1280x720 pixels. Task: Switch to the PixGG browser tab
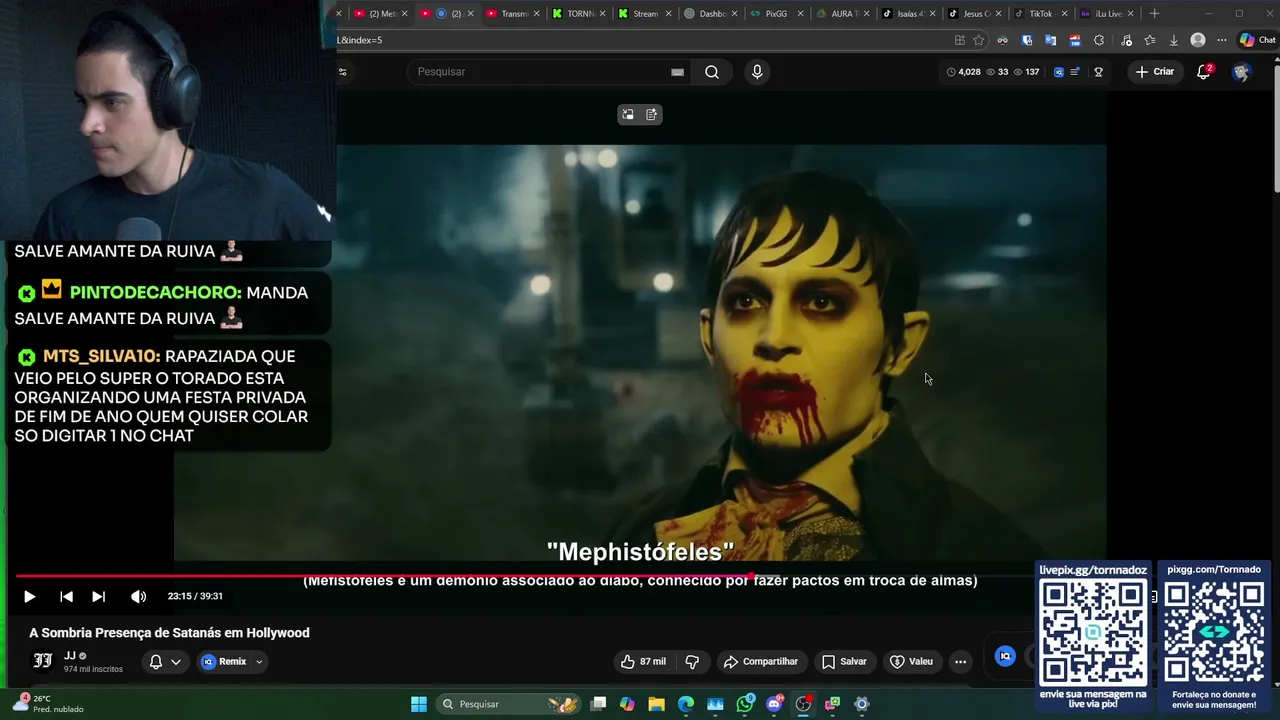tap(776, 14)
